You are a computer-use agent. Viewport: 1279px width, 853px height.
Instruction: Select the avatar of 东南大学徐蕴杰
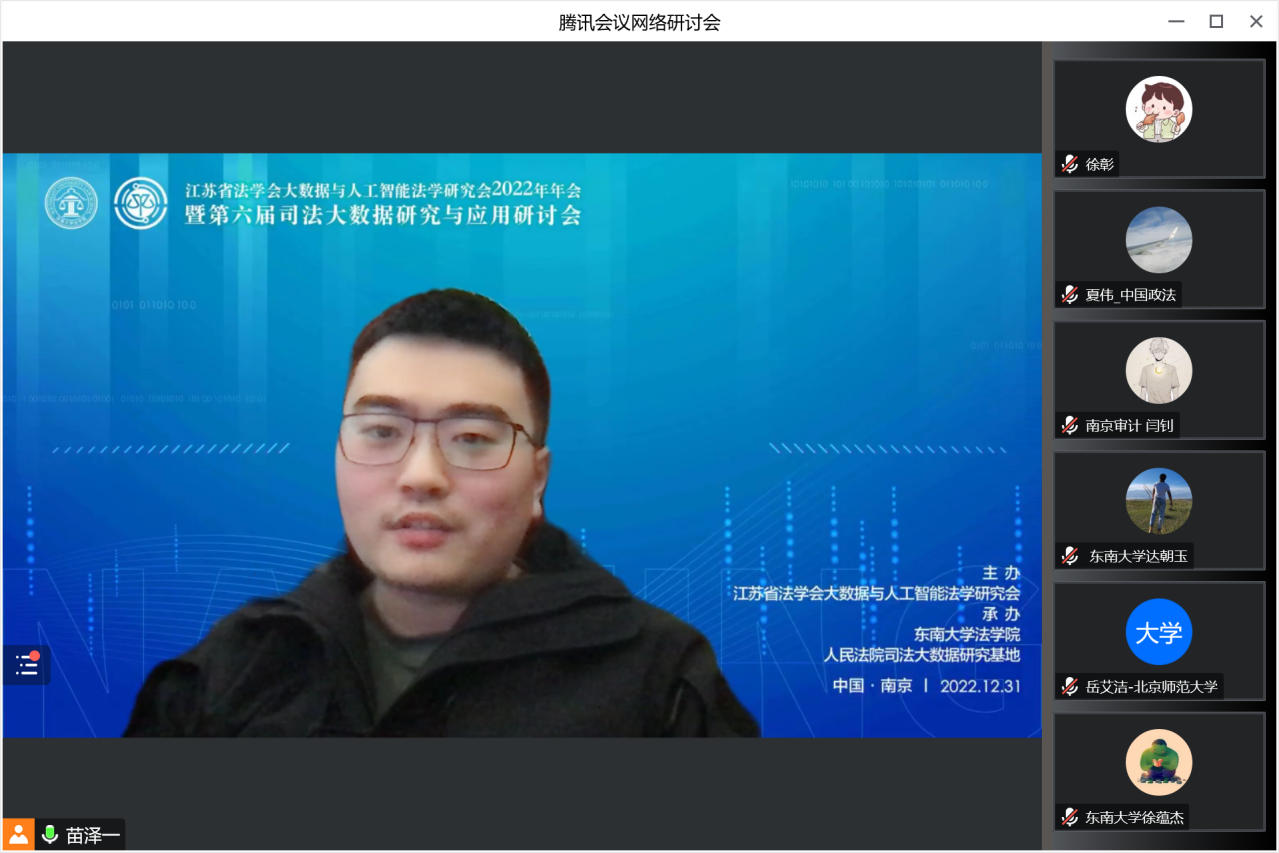click(x=1159, y=762)
